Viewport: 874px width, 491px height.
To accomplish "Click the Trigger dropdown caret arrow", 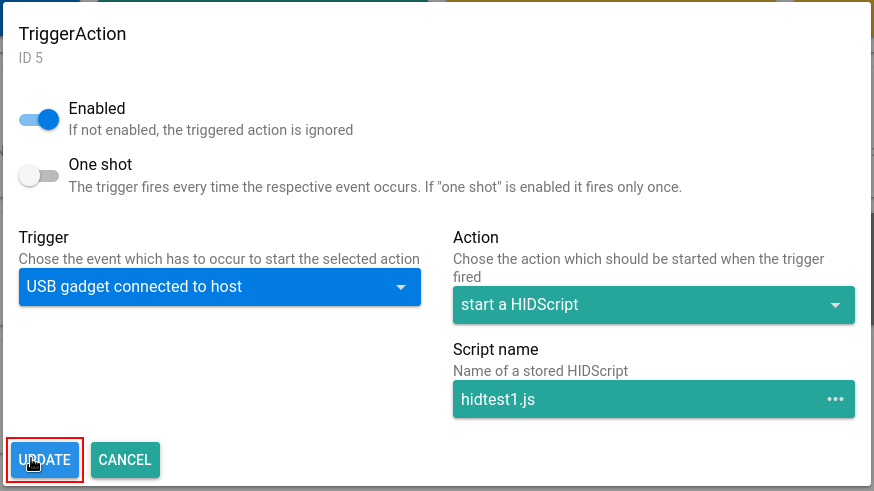I will point(401,288).
